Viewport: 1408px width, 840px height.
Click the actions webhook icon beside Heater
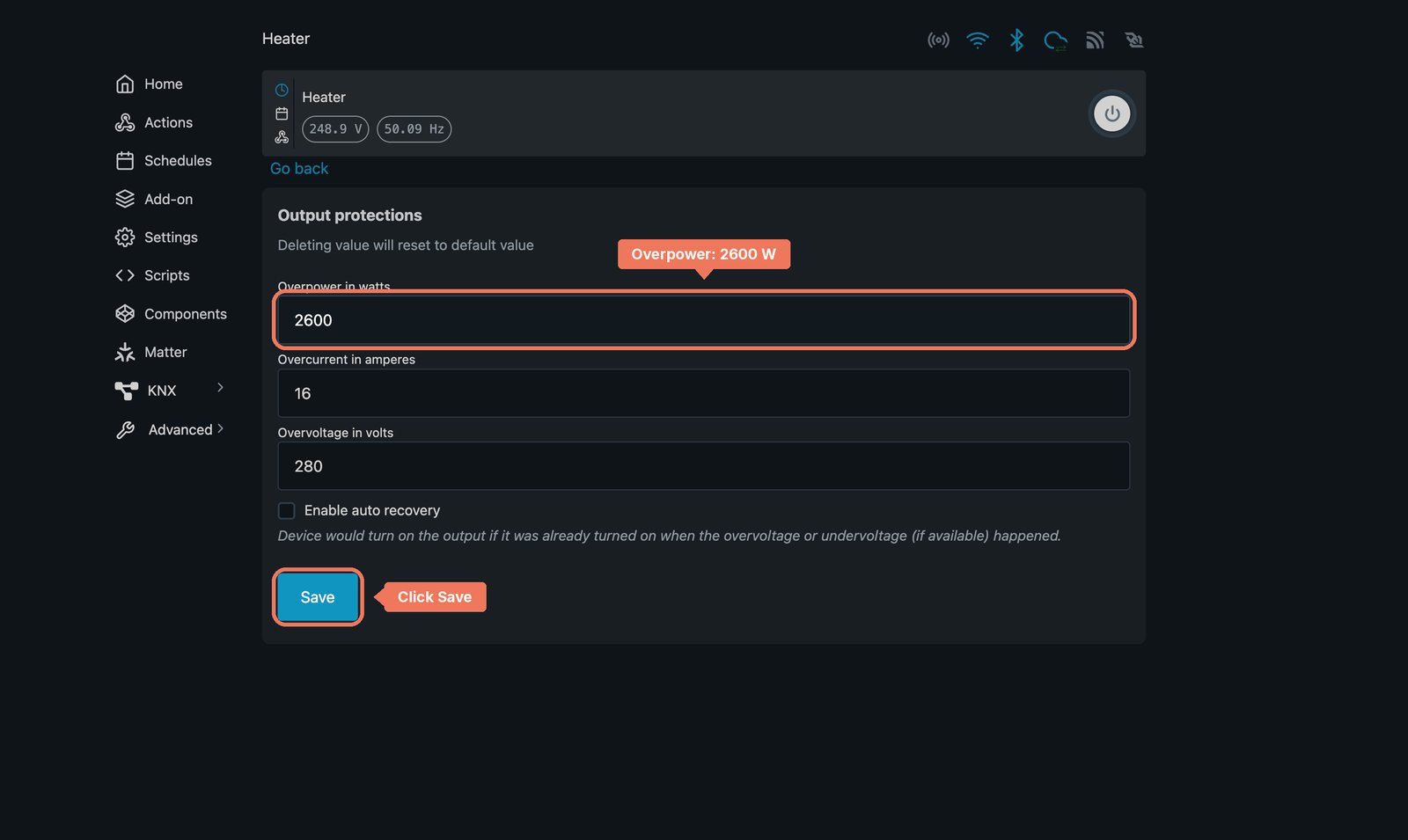pos(282,136)
